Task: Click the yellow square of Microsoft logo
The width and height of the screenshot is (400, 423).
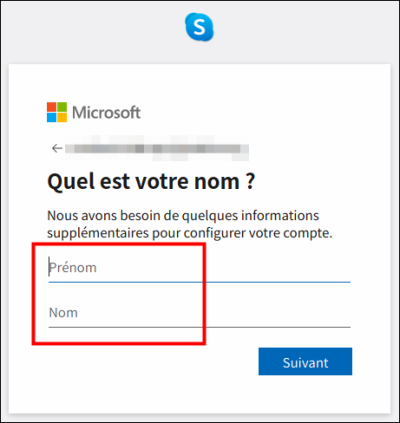Action: pos(62,117)
